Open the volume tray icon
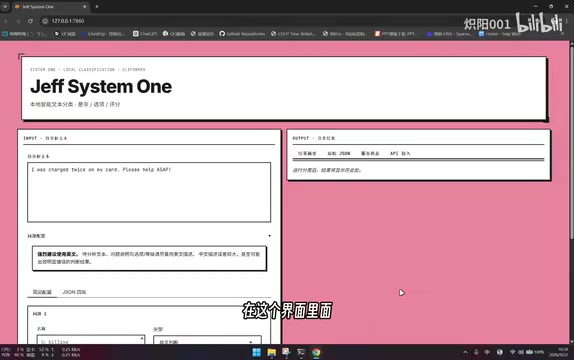The height and width of the screenshot is (360, 574). (521, 352)
